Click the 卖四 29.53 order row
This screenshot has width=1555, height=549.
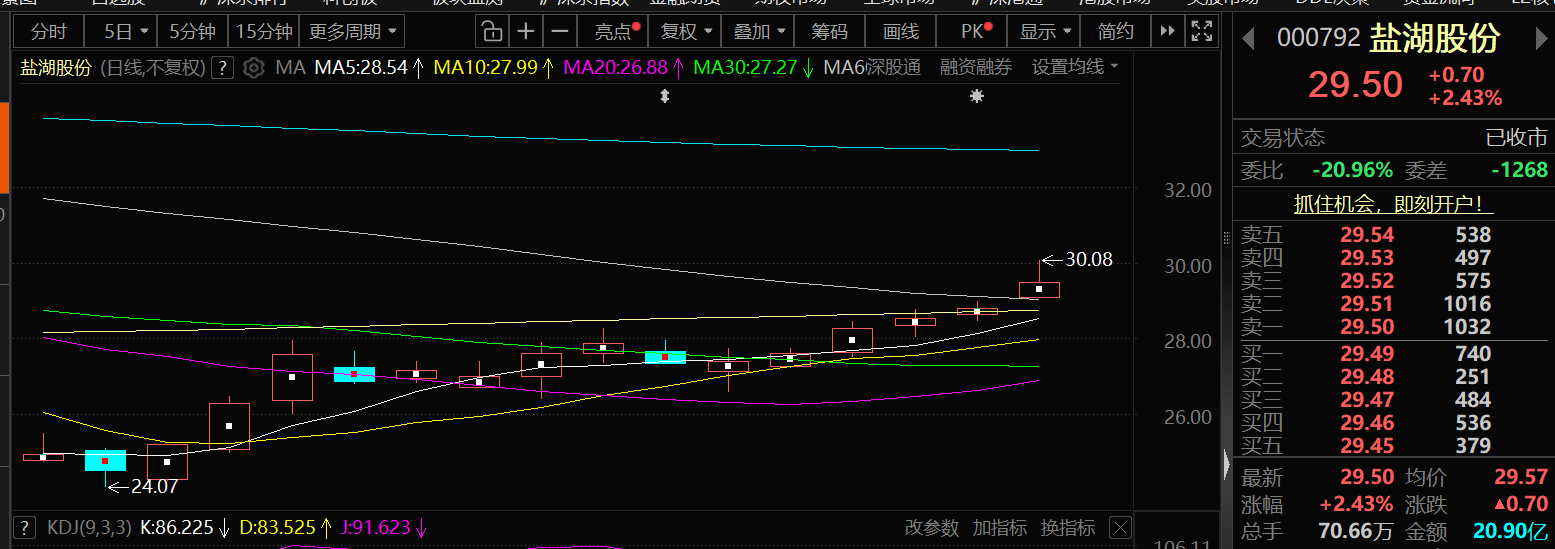pyautogui.click(x=1393, y=258)
